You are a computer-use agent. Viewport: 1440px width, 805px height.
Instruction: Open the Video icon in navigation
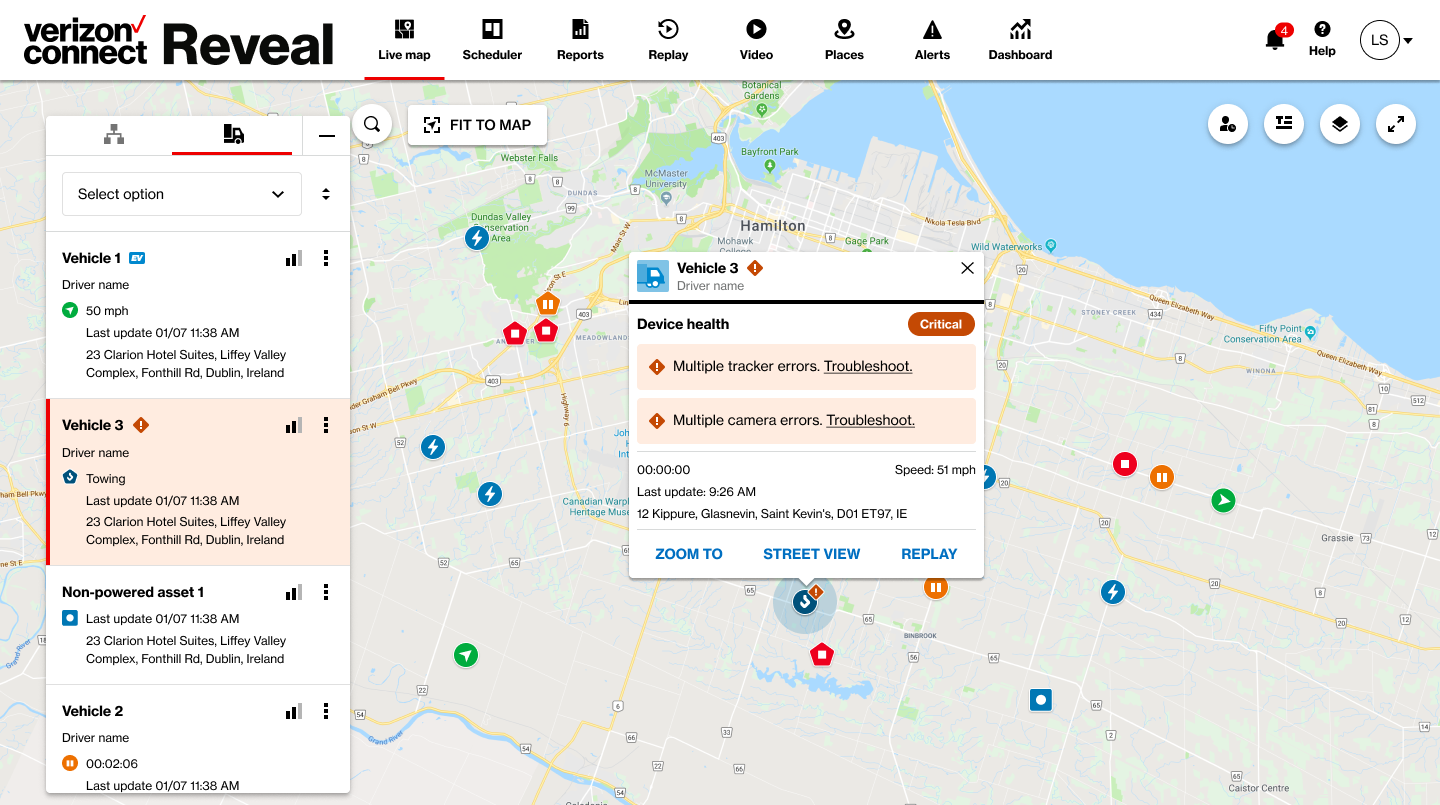(756, 40)
